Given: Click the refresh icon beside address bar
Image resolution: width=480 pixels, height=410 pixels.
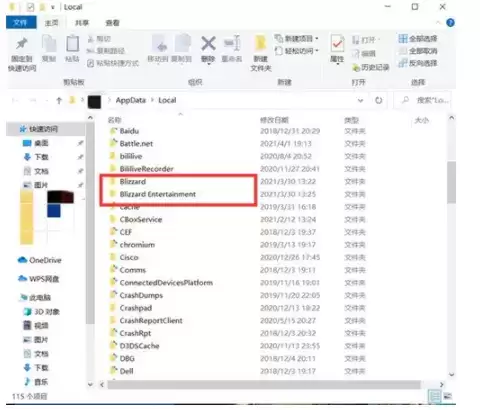Looking at the screenshot, I should point(379,100).
